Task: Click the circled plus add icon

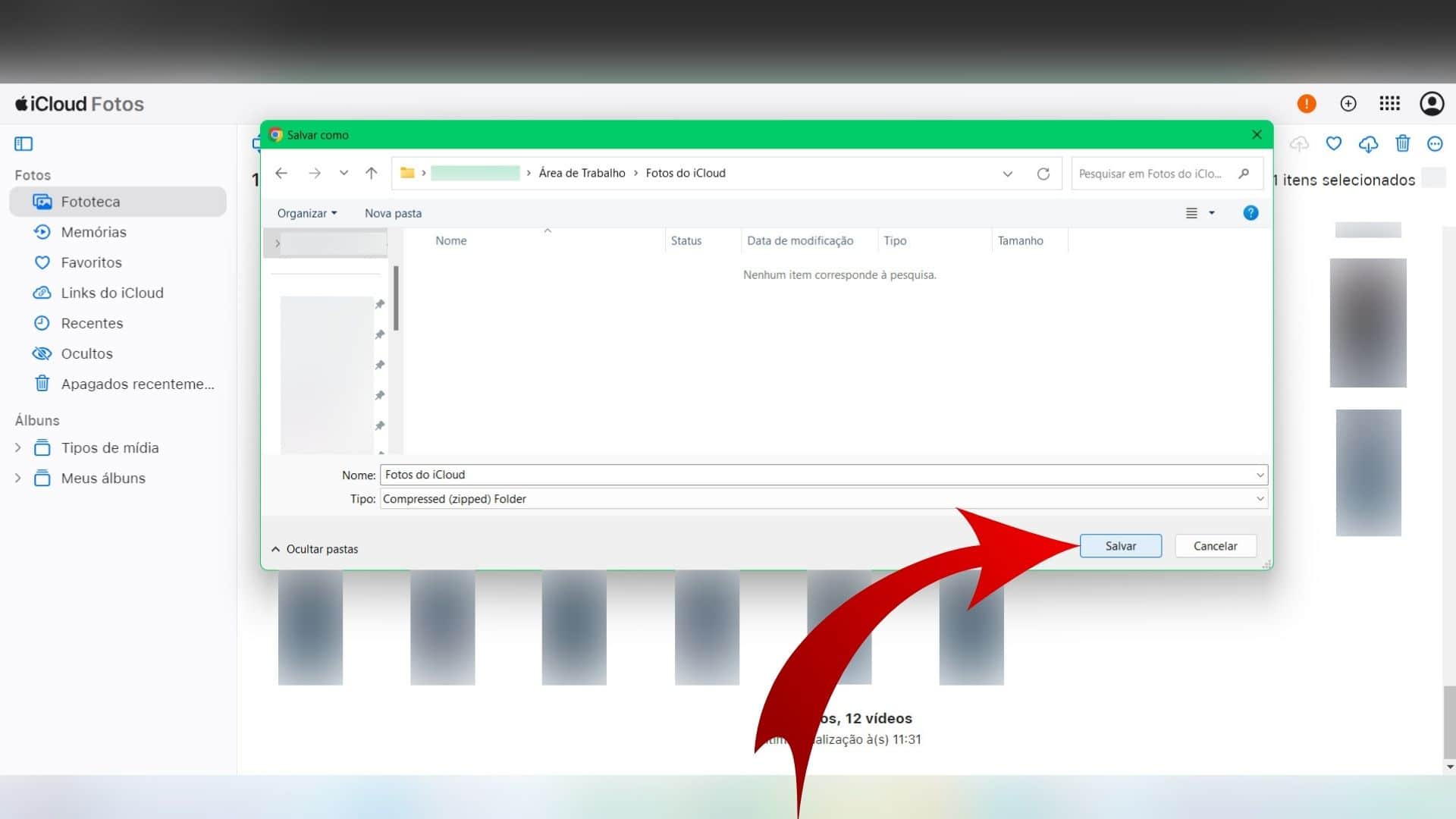Action: click(1348, 104)
